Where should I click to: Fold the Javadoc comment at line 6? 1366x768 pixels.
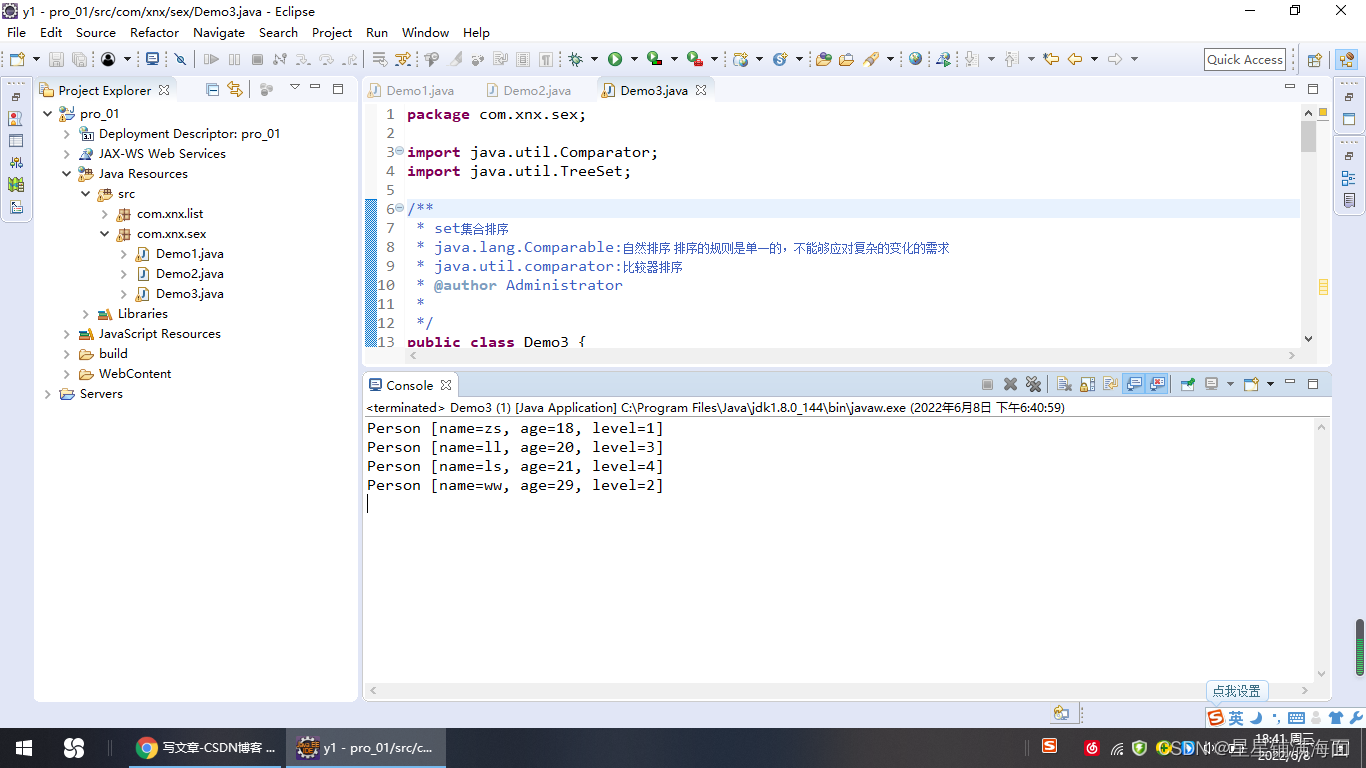click(x=399, y=208)
